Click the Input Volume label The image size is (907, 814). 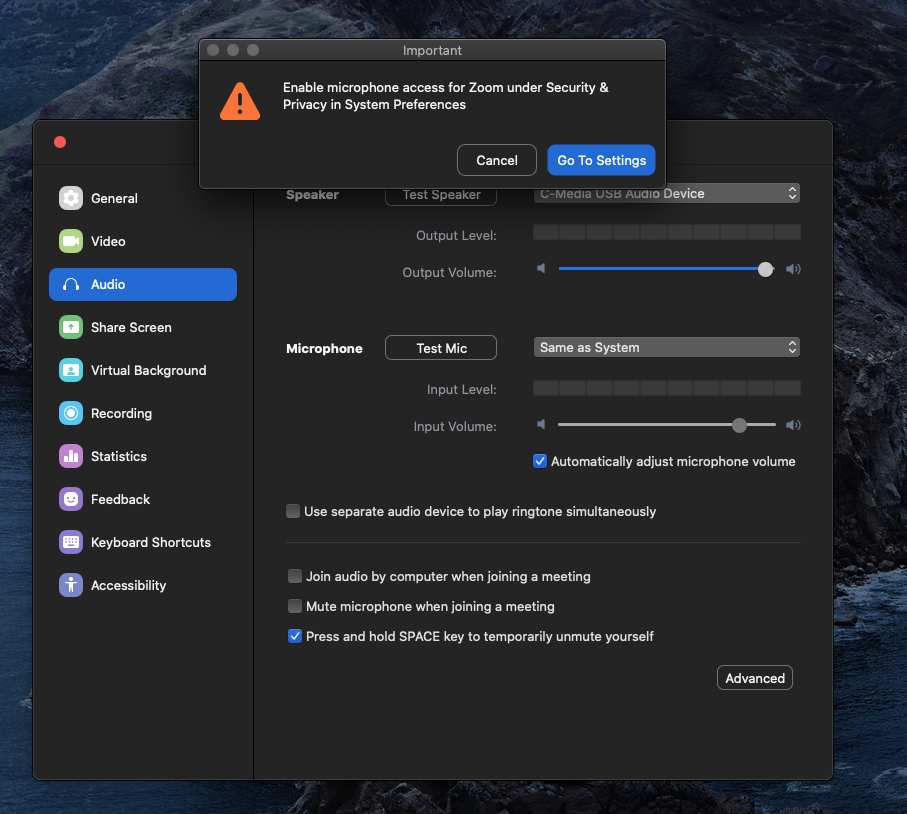(455, 426)
